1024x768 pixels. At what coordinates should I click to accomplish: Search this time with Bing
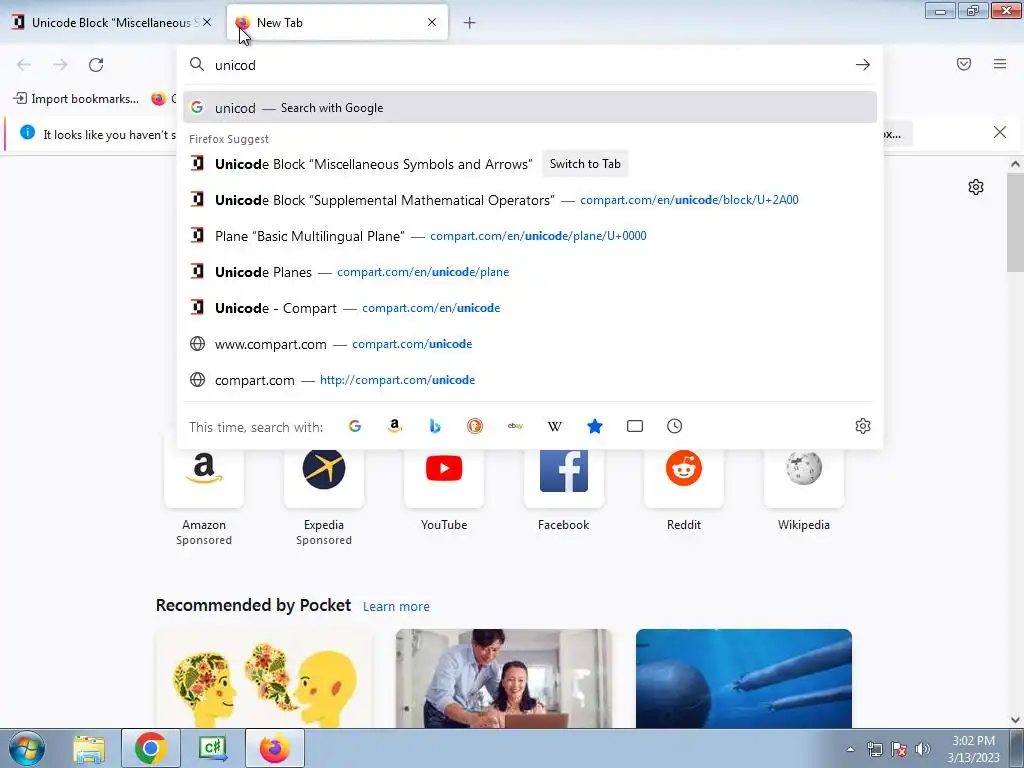(435, 426)
